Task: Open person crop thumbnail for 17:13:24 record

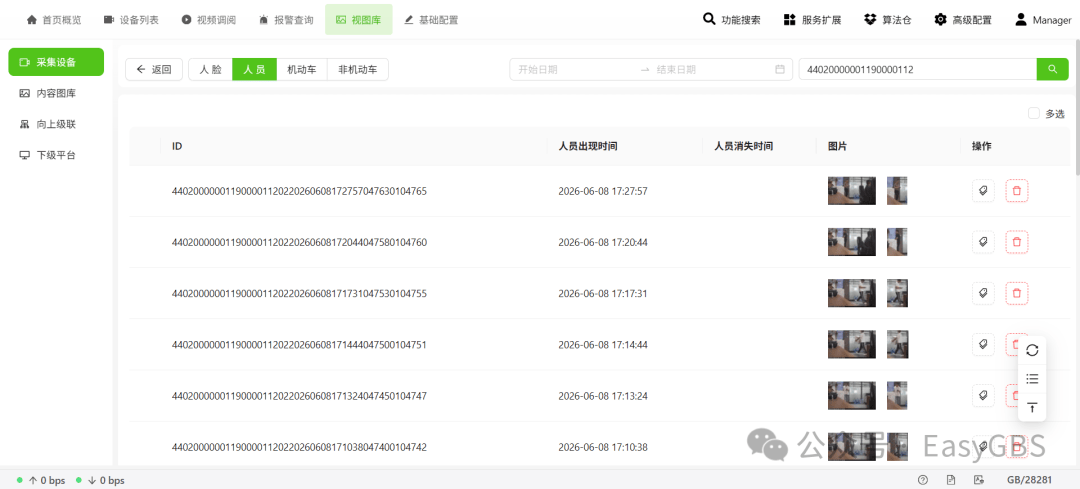Action: click(897, 395)
